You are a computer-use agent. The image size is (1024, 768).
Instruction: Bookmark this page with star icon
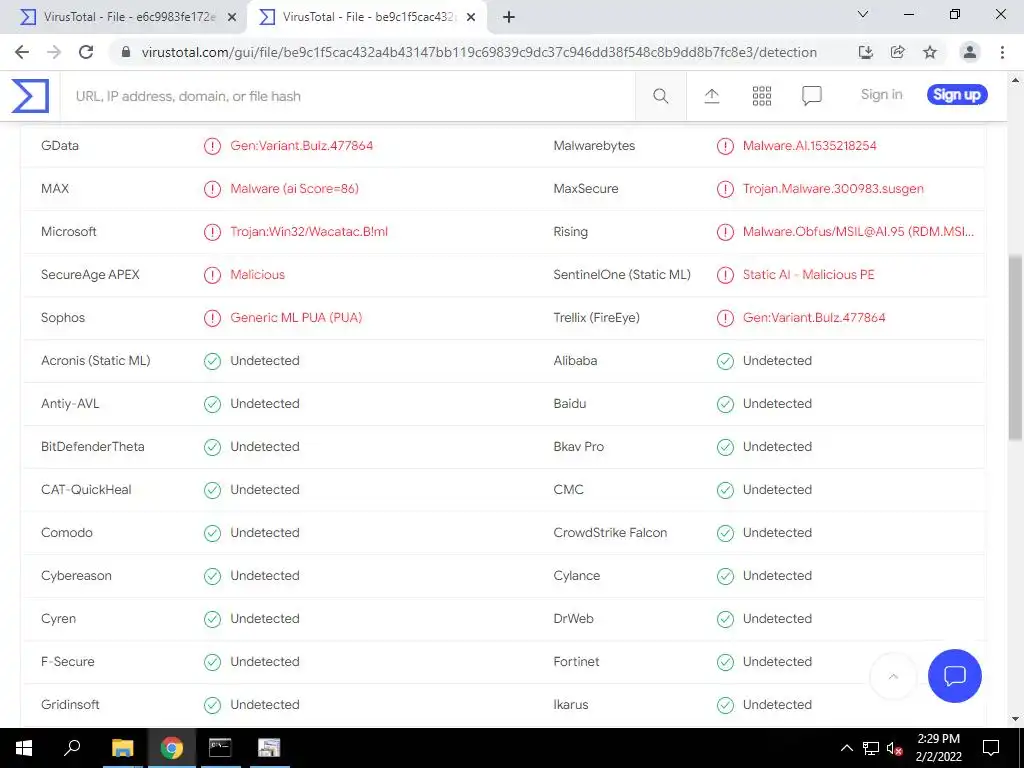click(x=930, y=52)
